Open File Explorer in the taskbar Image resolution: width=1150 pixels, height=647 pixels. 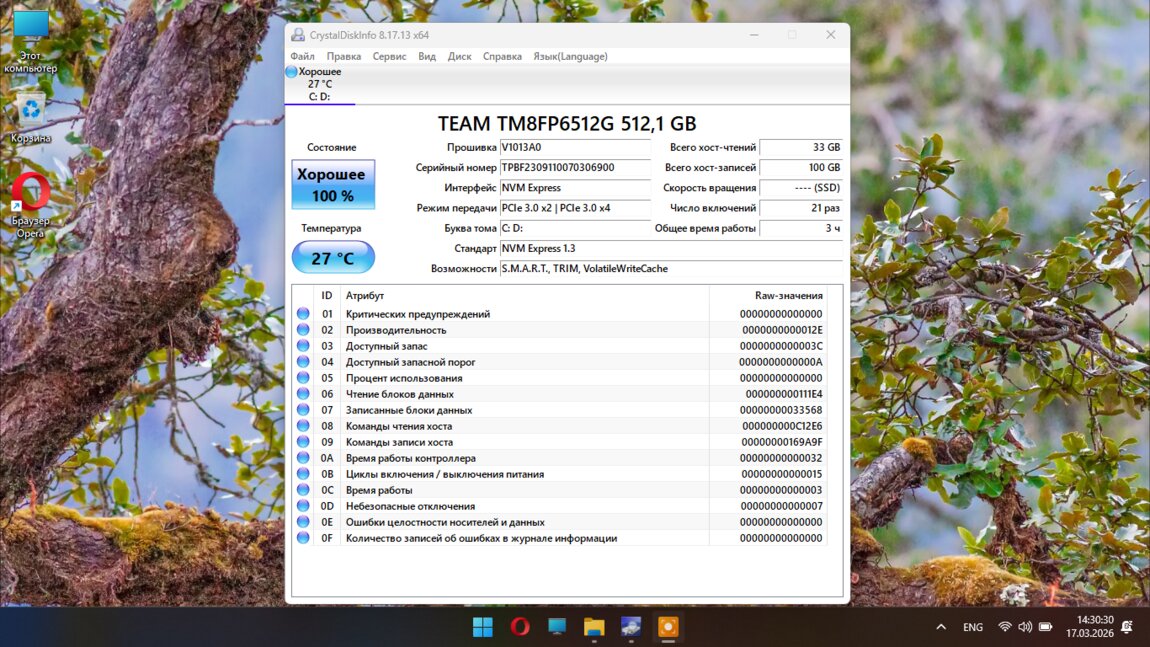click(594, 627)
